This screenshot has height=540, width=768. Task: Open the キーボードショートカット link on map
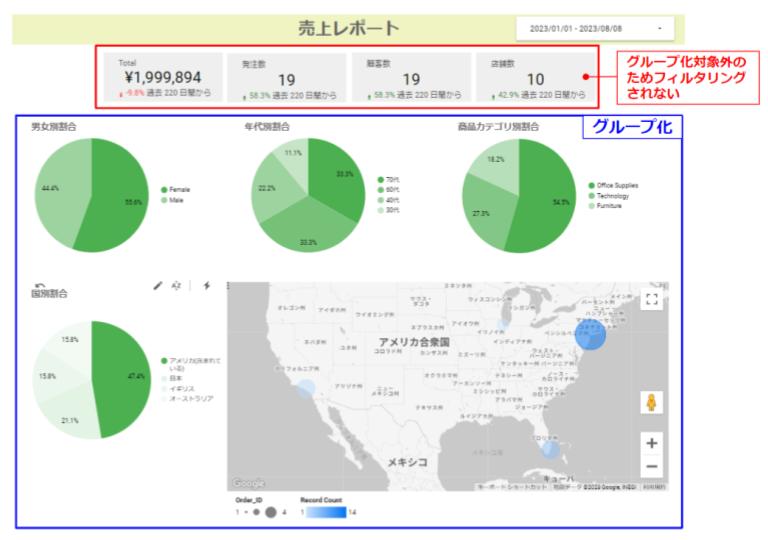[512, 487]
